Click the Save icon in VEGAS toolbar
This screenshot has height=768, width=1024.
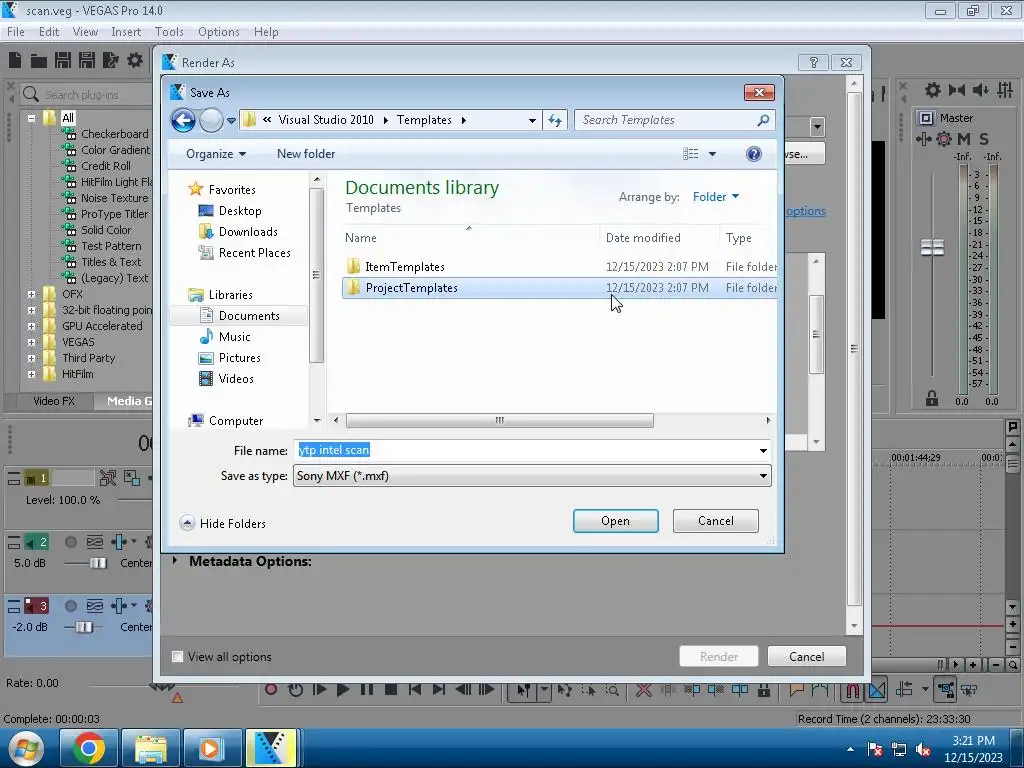point(63,61)
